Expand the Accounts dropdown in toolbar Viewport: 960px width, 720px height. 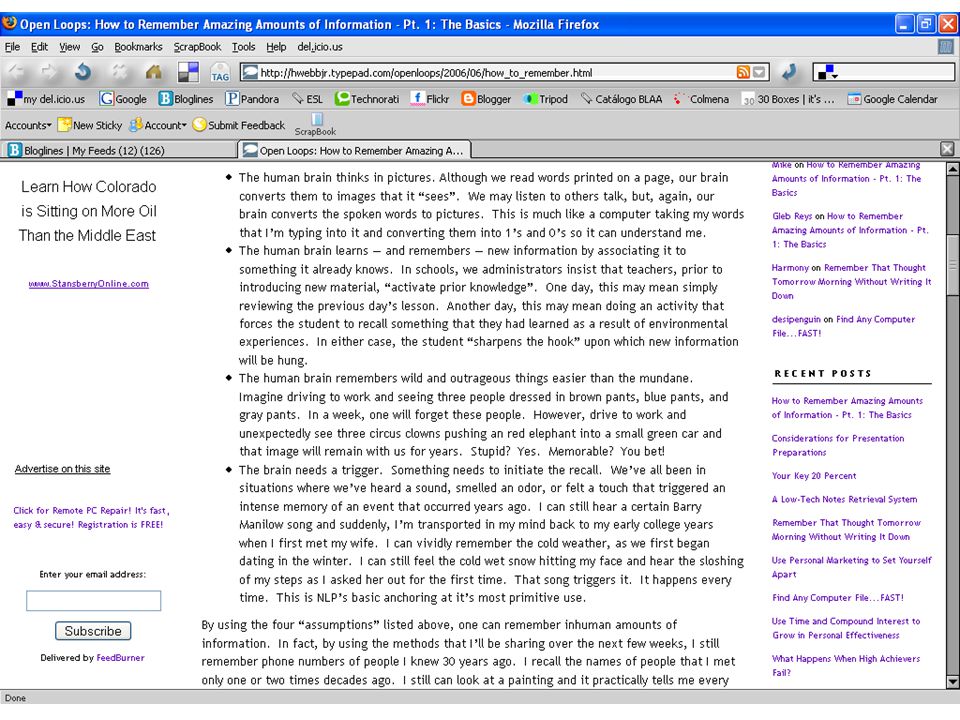click(x=28, y=125)
